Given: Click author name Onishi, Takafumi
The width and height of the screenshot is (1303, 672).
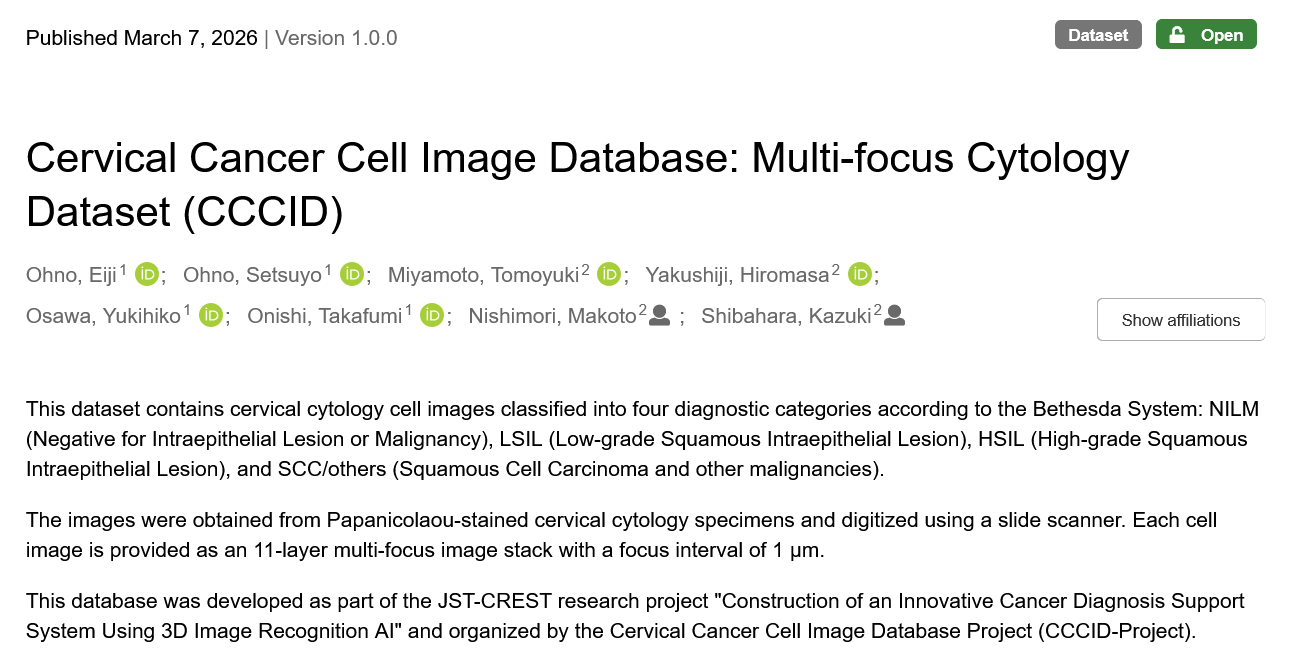Looking at the screenshot, I should (x=325, y=317).
